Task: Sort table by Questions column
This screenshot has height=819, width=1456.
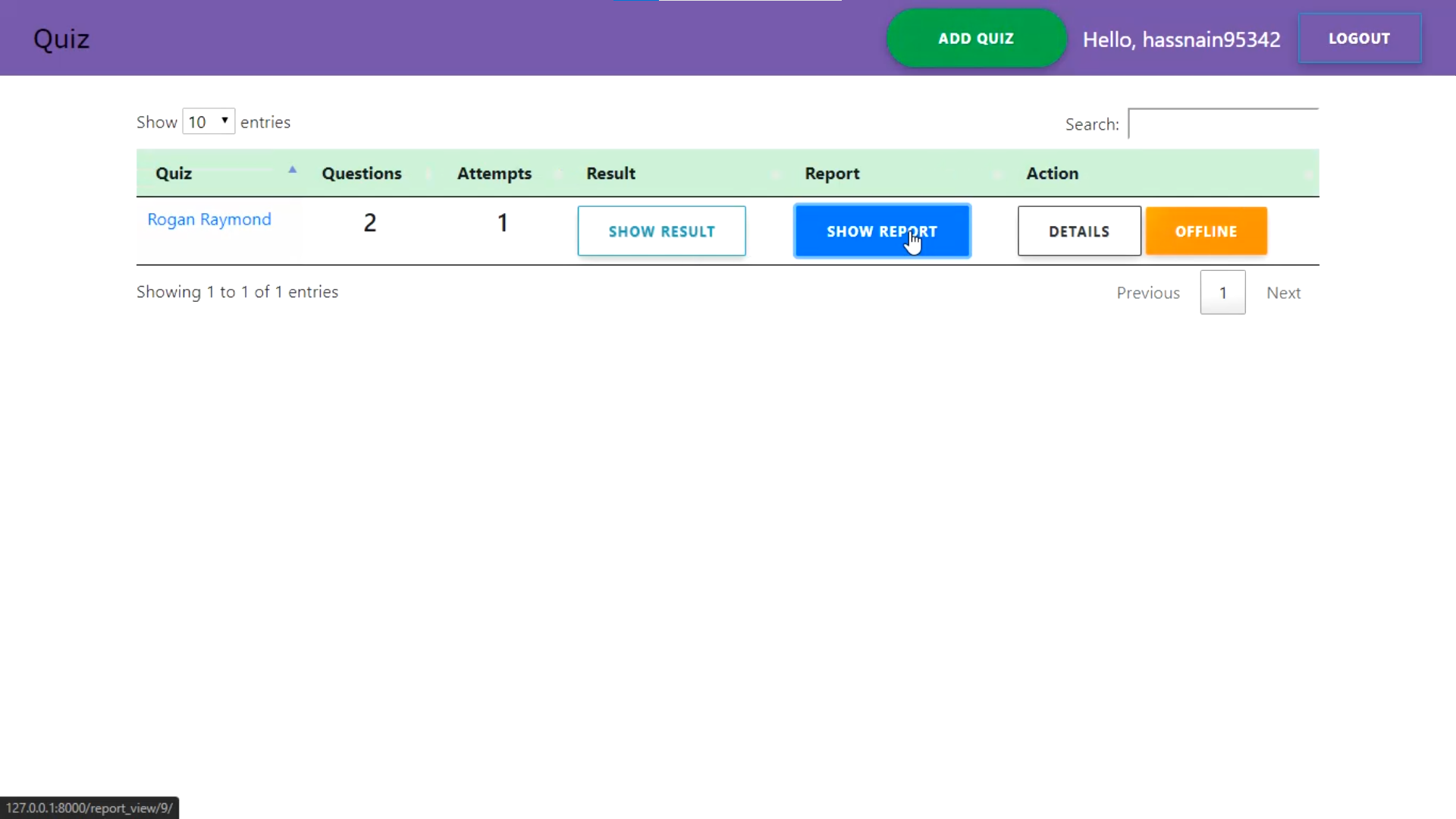Action: coord(362,174)
